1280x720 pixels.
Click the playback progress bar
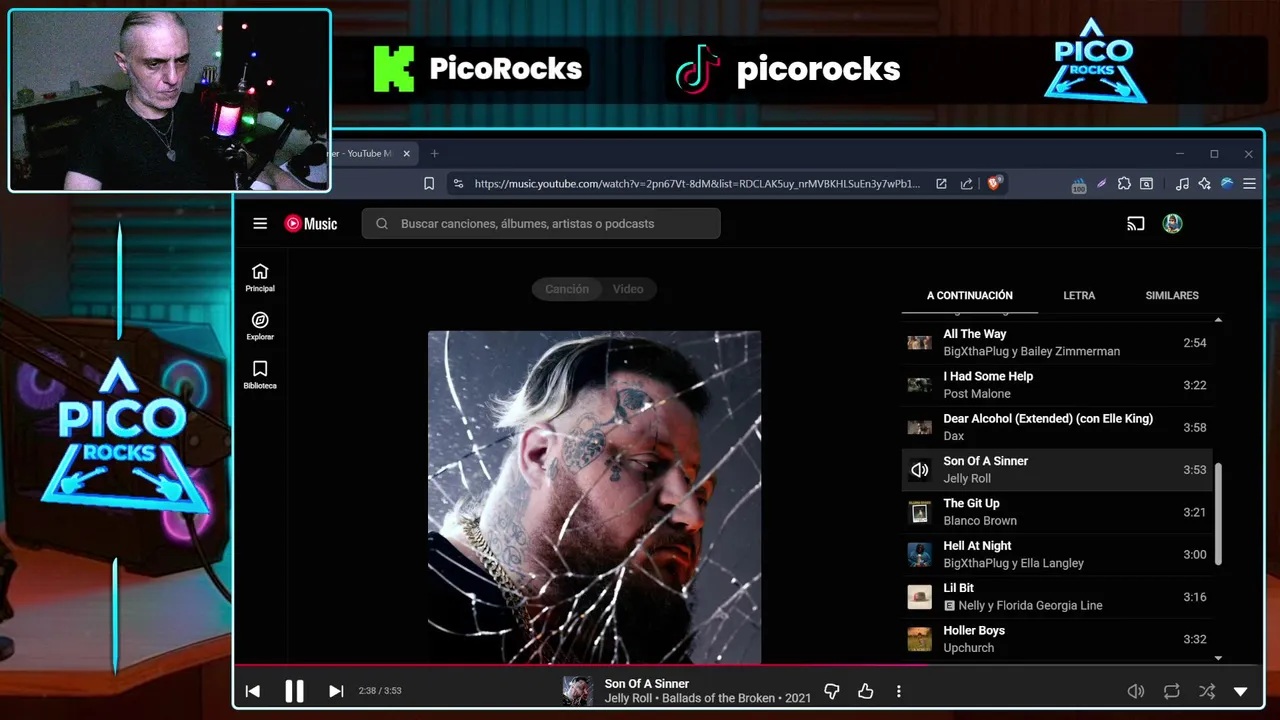[x=748, y=665]
